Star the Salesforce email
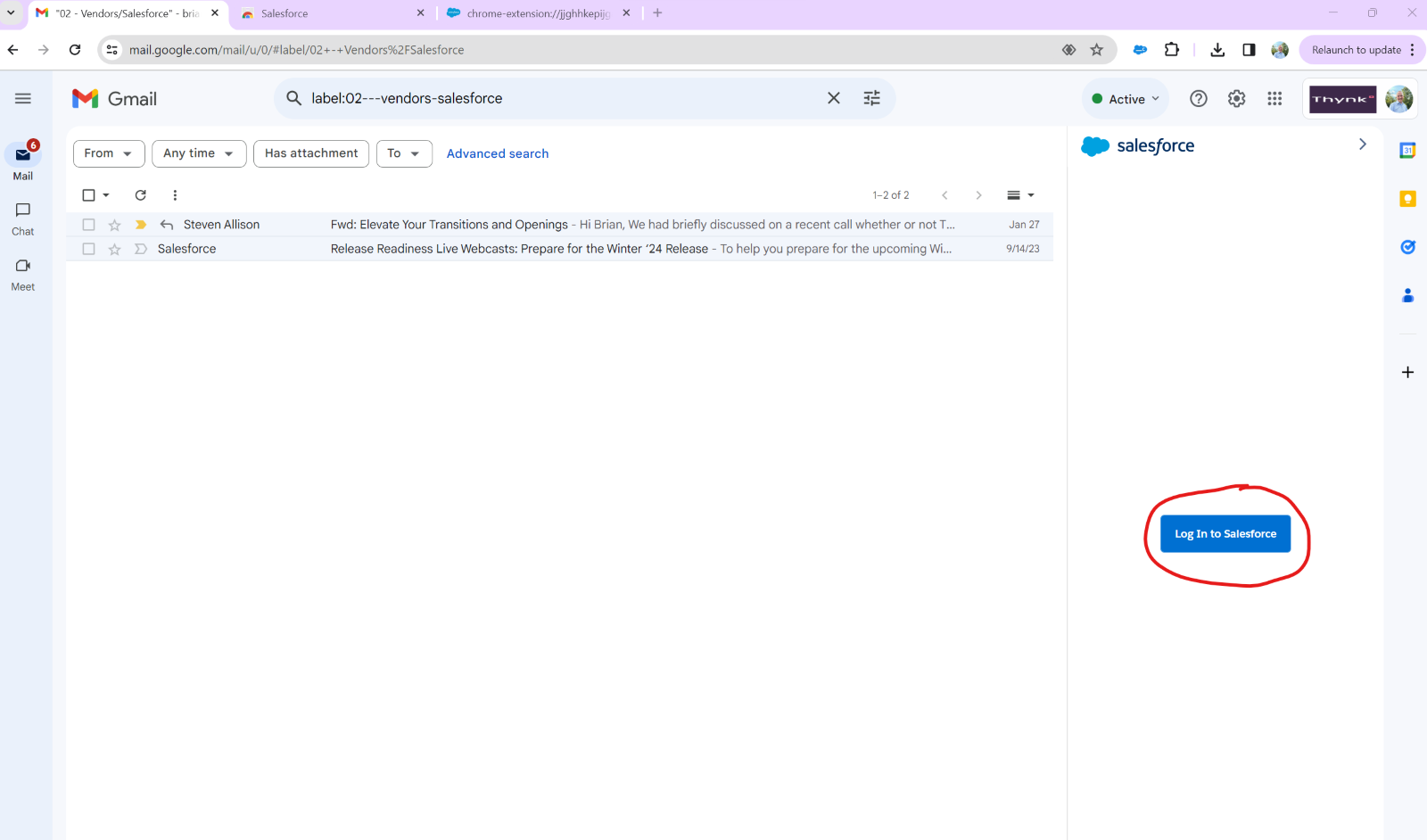 [x=114, y=249]
